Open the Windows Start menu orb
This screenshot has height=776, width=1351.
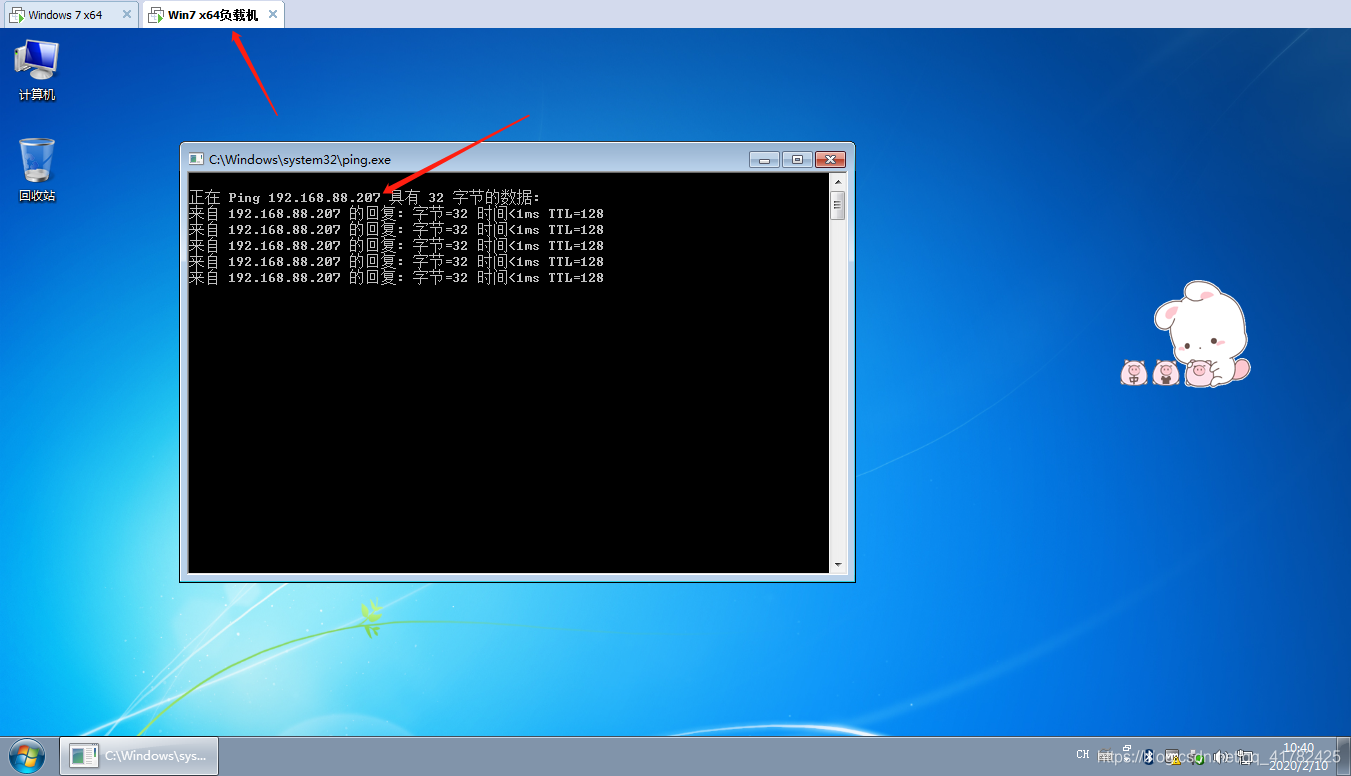(27, 756)
